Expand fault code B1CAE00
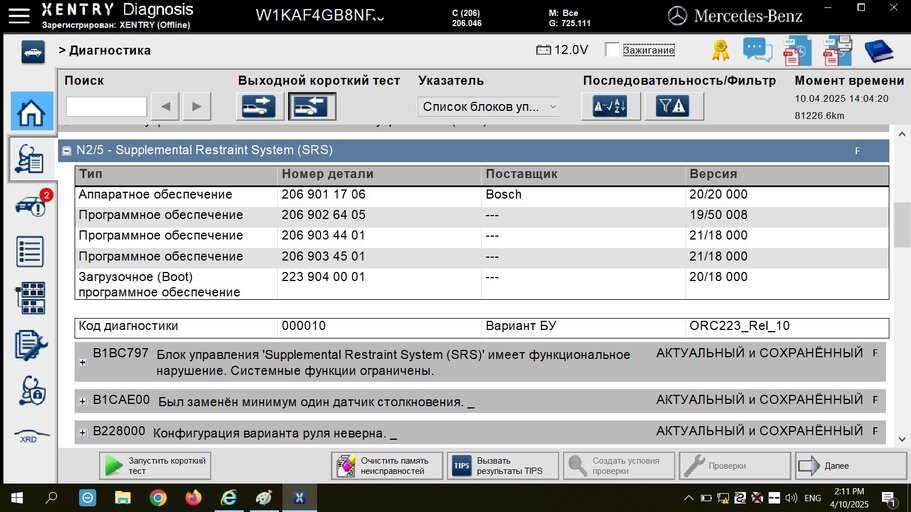This screenshot has width=911, height=512. 83,401
